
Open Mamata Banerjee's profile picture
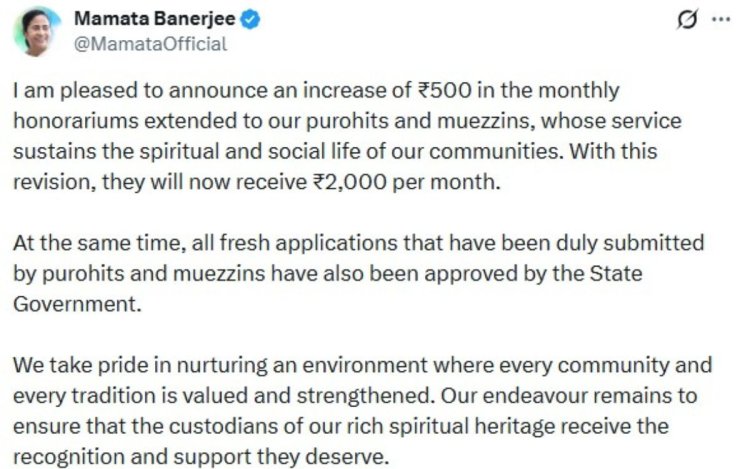click(35, 31)
